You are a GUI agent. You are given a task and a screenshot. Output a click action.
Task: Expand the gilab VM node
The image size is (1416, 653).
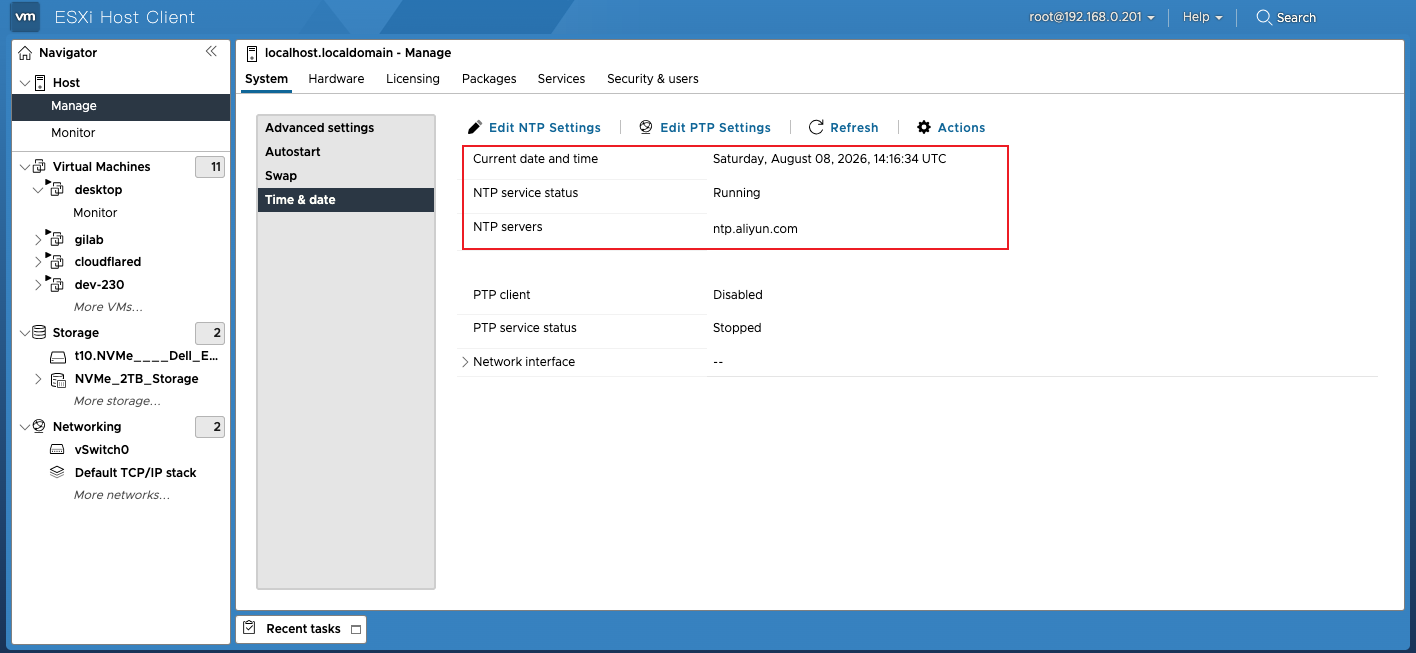coord(39,239)
